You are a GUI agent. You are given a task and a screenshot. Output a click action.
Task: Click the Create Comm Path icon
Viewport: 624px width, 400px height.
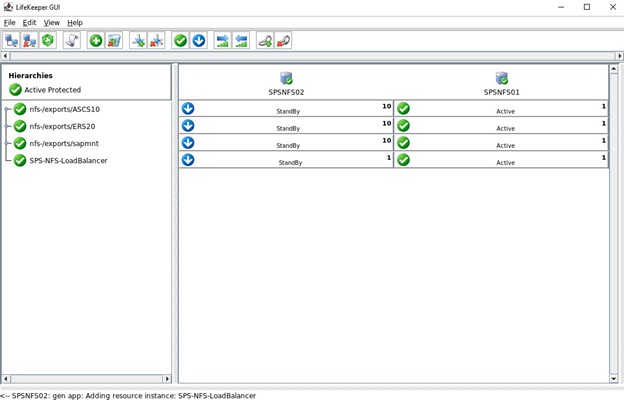138,41
